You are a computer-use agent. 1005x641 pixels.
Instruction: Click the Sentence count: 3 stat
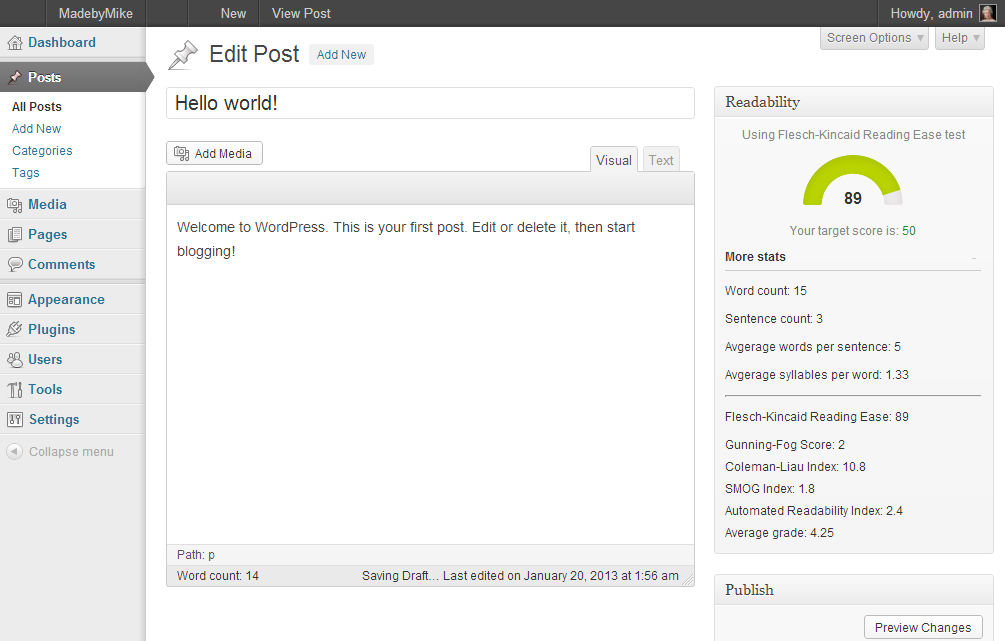(x=774, y=319)
